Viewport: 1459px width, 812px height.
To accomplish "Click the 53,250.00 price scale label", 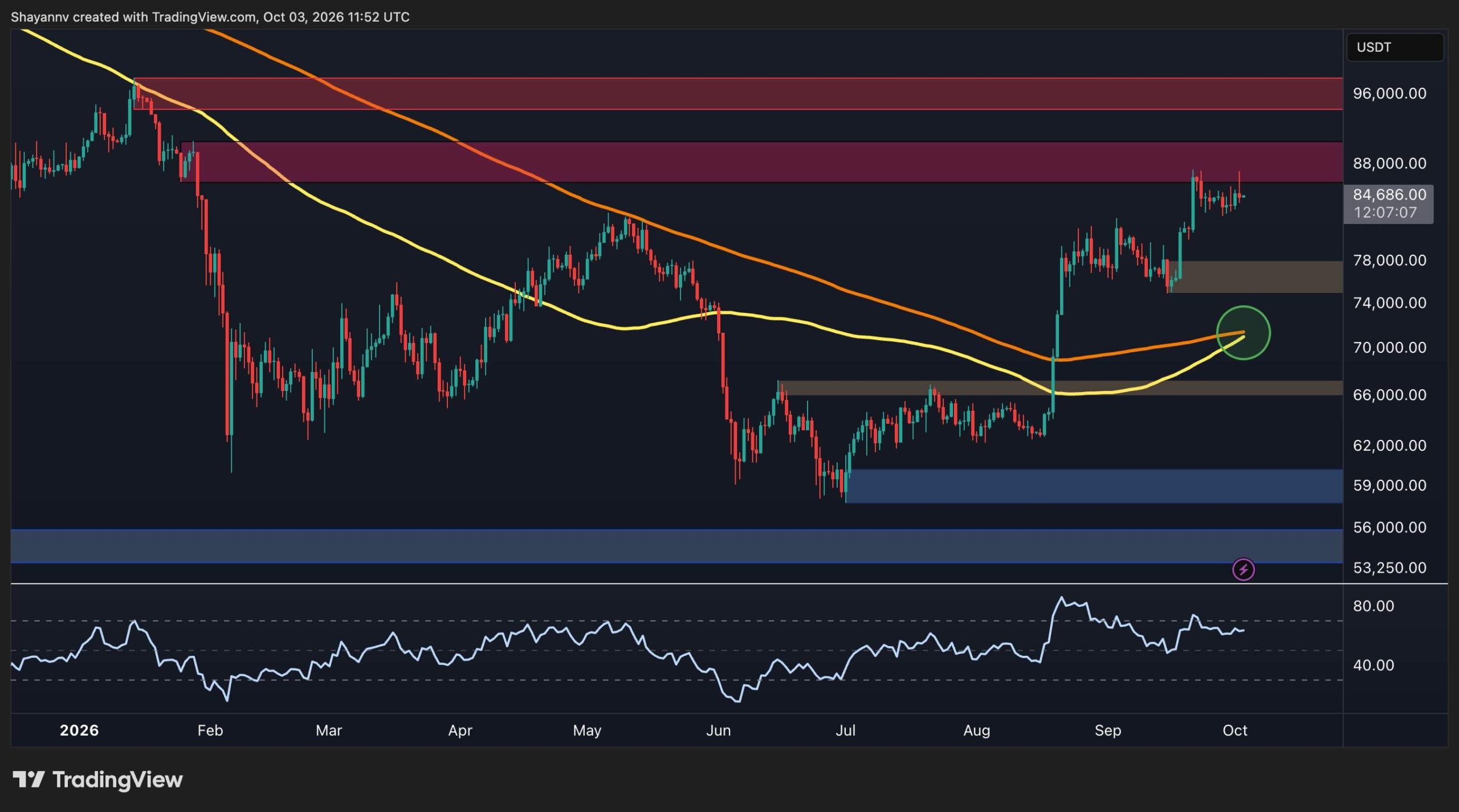I will click(1389, 568).
